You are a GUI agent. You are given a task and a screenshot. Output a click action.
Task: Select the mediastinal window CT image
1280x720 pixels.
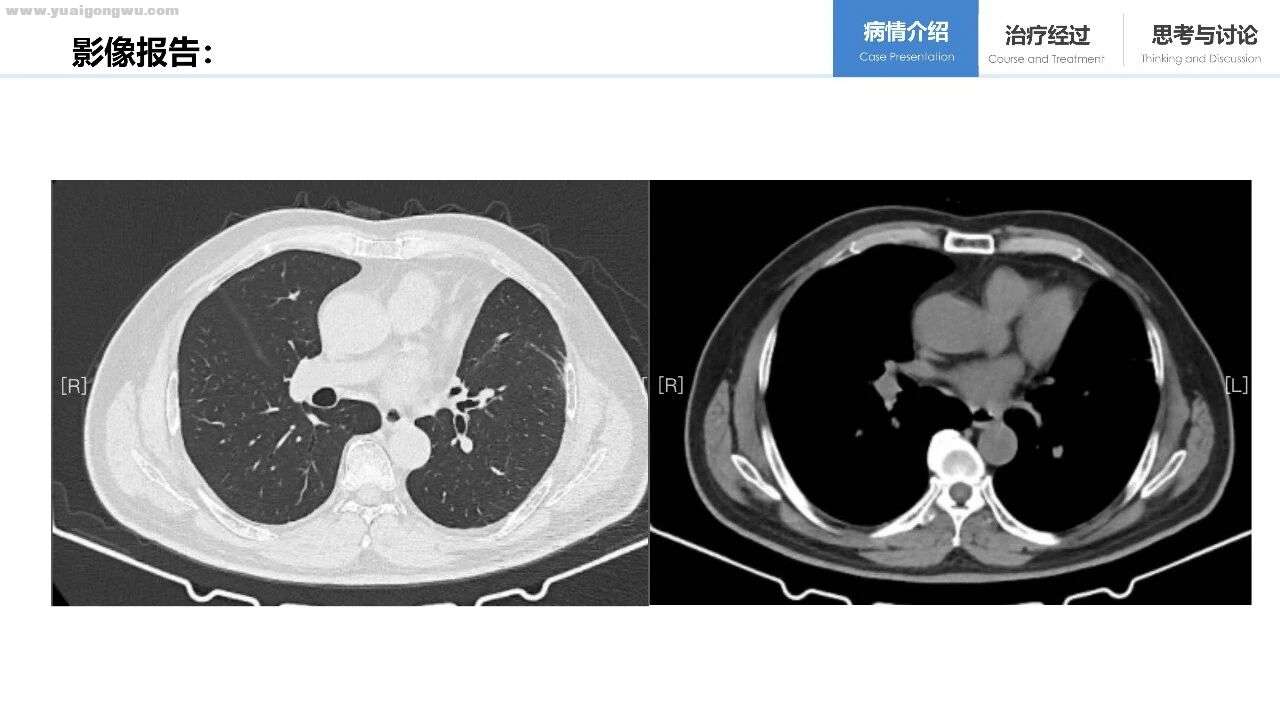pyautogui.click(x=950, y=393)
